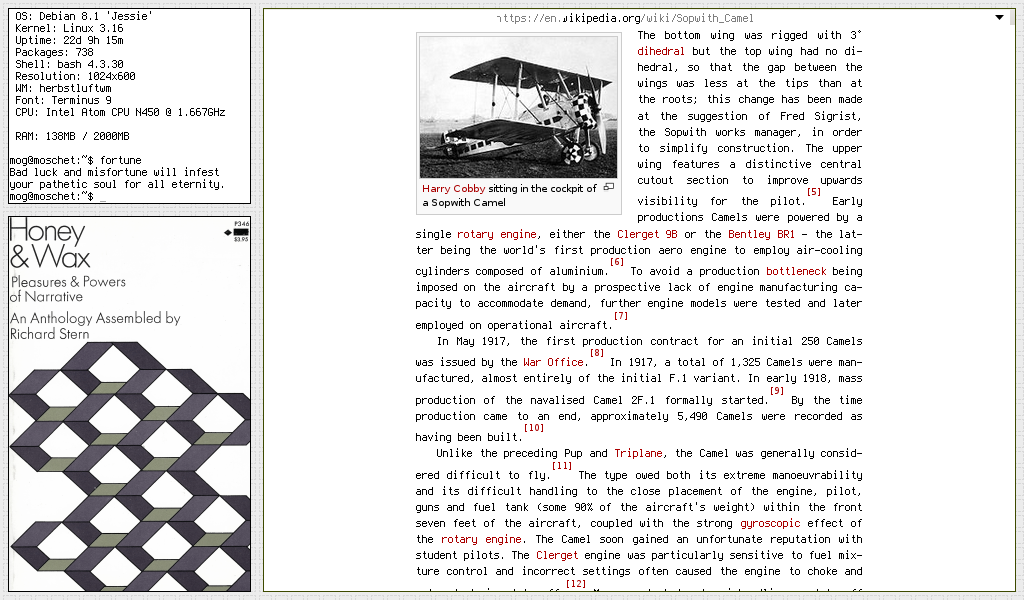Click the War Office link
Viewport: 1024px width, 600px height.
point(553,362)
